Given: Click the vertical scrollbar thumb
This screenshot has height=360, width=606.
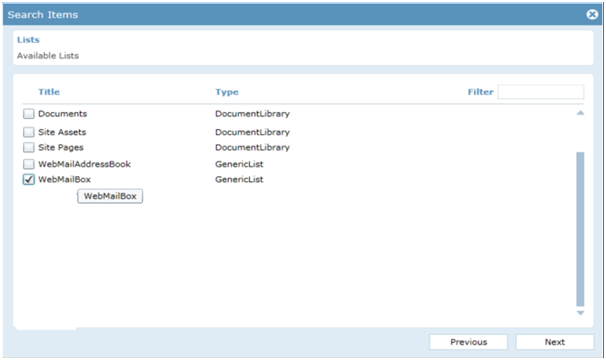Looking at the screenshot, I should point(580,229).
